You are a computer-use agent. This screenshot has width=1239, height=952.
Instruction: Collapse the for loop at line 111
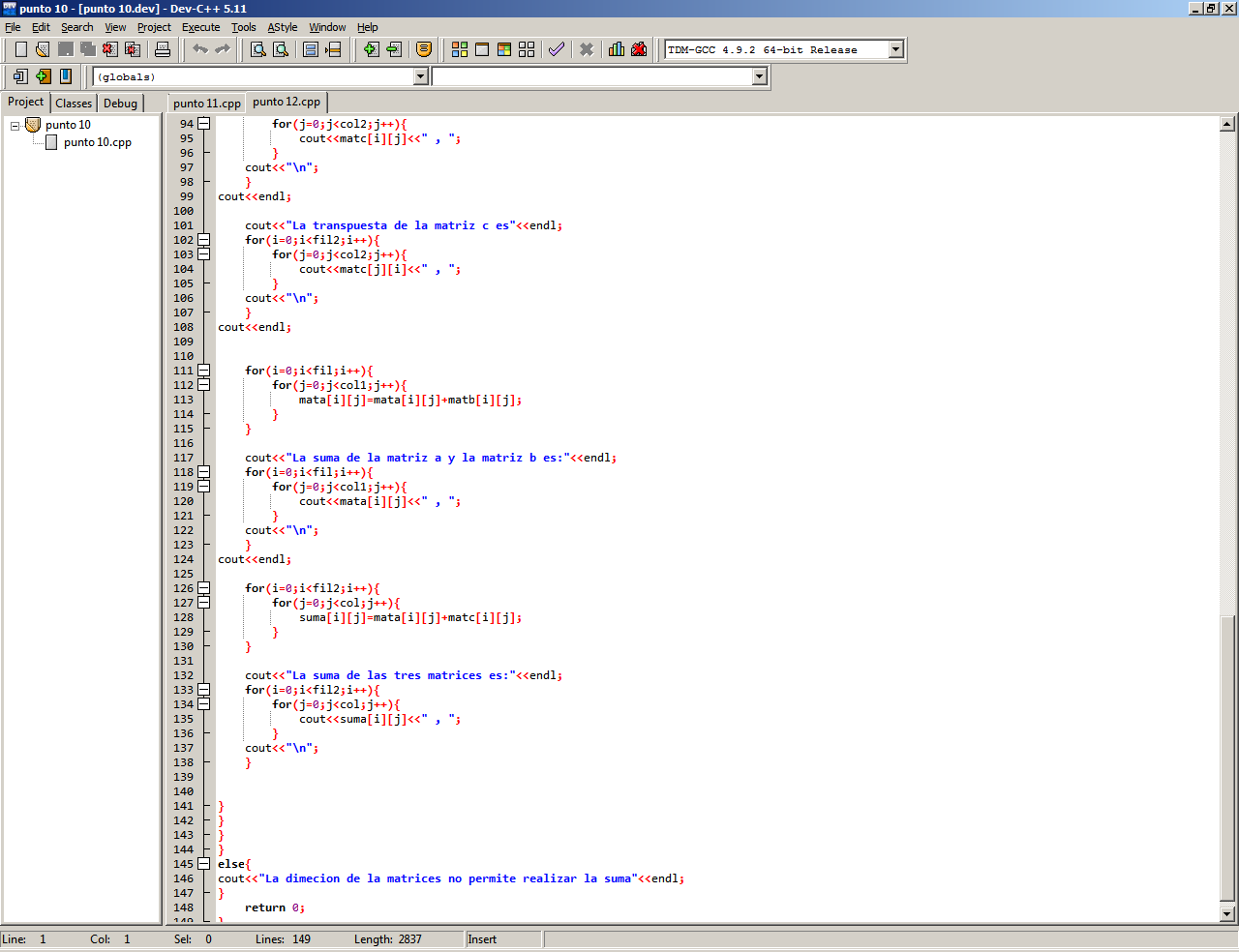(x=204, y=371)
